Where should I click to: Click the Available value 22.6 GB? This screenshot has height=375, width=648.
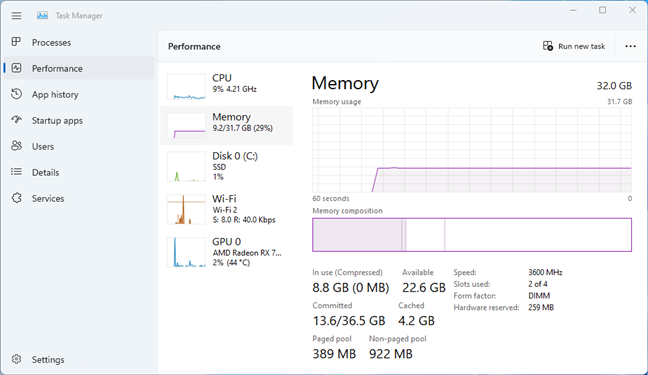(424, 287)
